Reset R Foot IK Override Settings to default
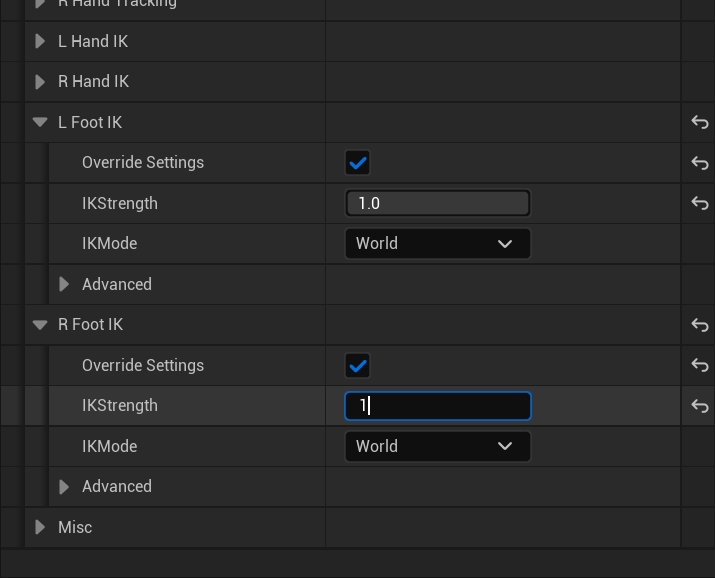This screenshot has width=715, height=578. tap(699, 365)
